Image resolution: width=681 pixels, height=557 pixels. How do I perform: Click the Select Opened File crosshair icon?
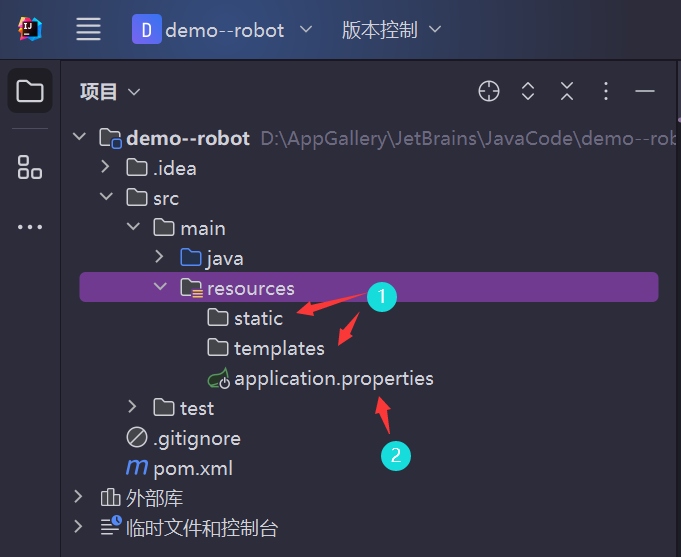[489, 92]
